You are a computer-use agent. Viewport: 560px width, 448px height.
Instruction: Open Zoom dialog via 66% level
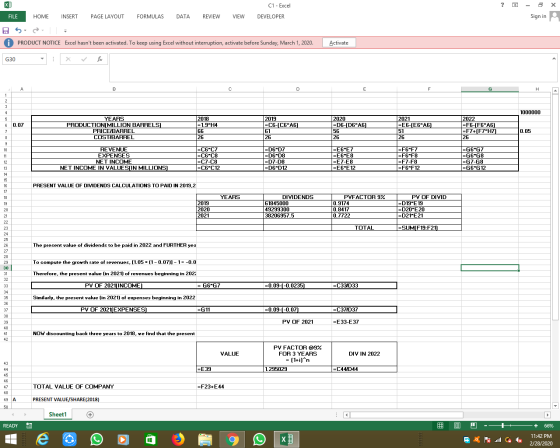pyautogui.click(x=549, y=425)
